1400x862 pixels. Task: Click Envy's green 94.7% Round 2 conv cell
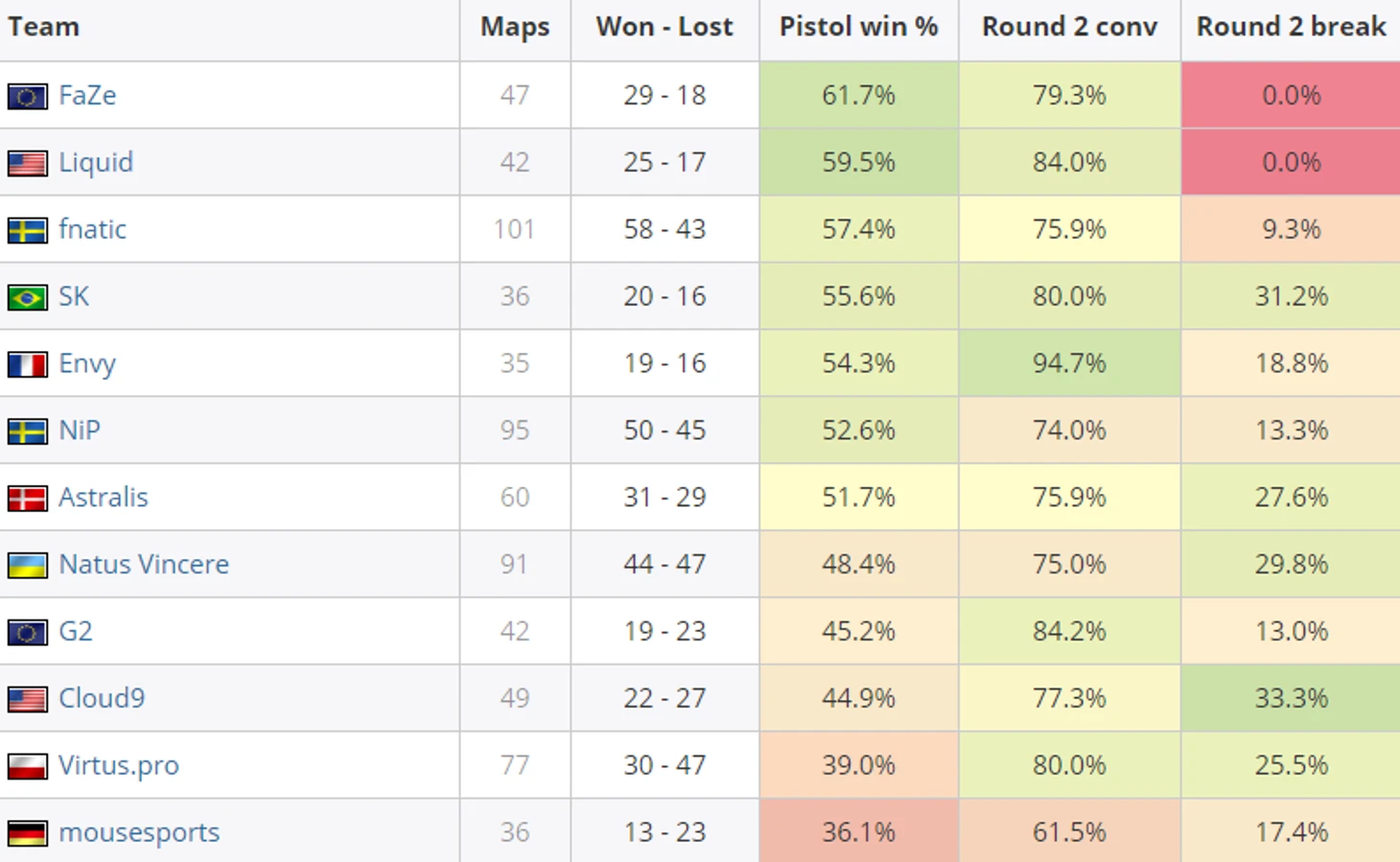tap(1069, 363)
